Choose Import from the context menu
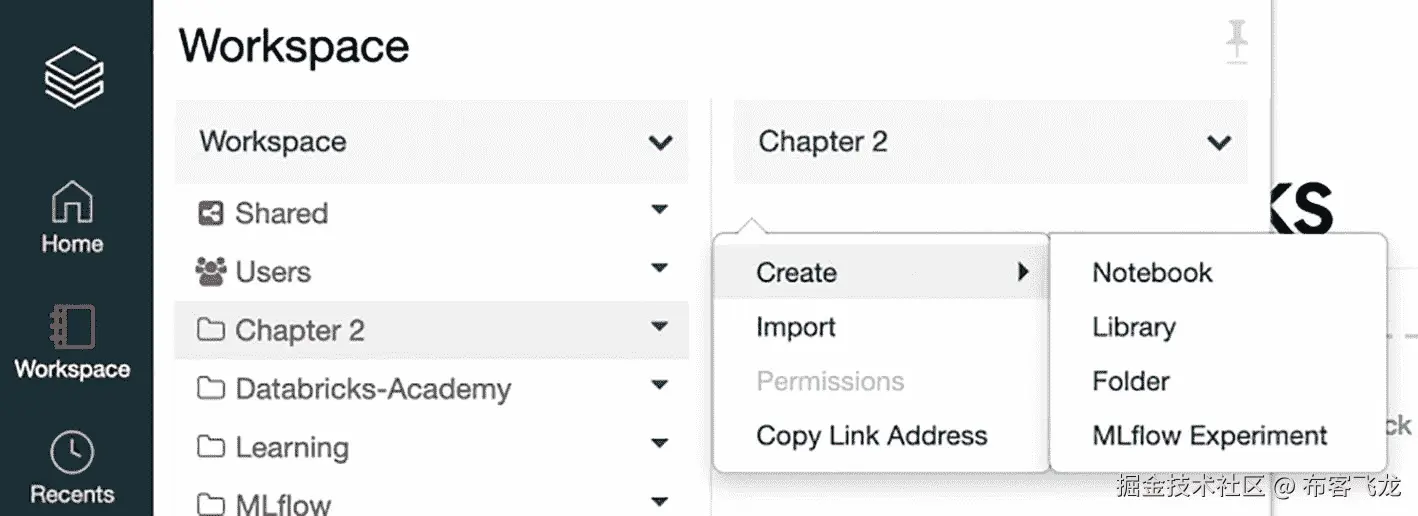This screenshot has width=1418, height=516. (x=796, y=327)
